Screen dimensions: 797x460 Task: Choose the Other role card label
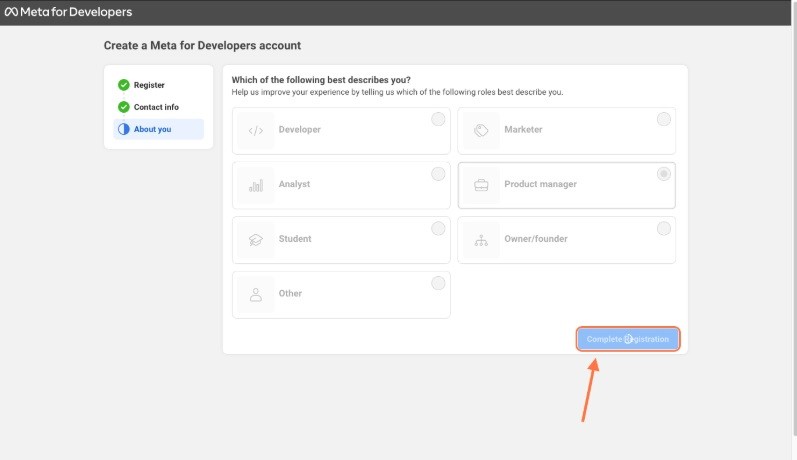(x=290, y=293)
